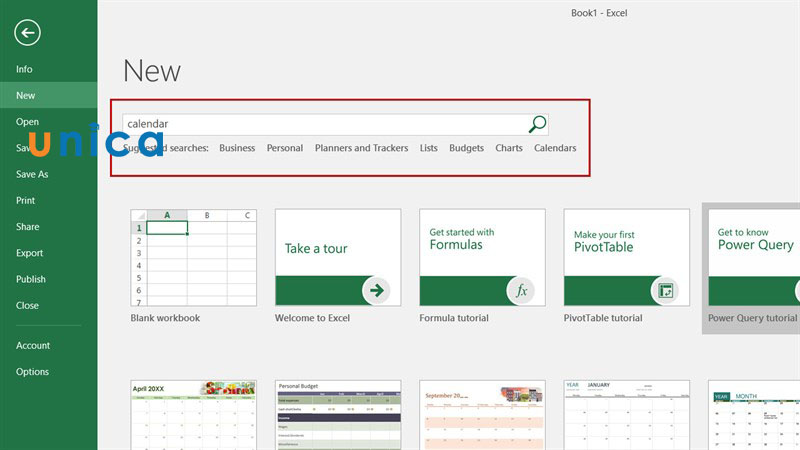The height and width of the screenshot is (450, 800).
Task: Click the Welcome to Excel label
Action: click(312, 318)
